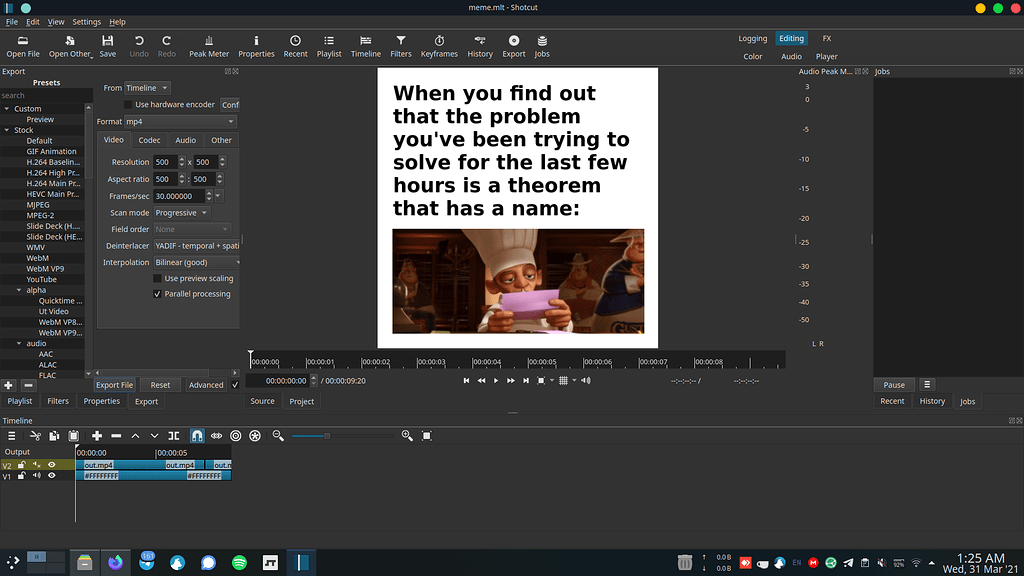Uncheck Parallel processing checkbox
Image resolution: width=1024 pixels, height=576 pixels.
coord(157,294)
